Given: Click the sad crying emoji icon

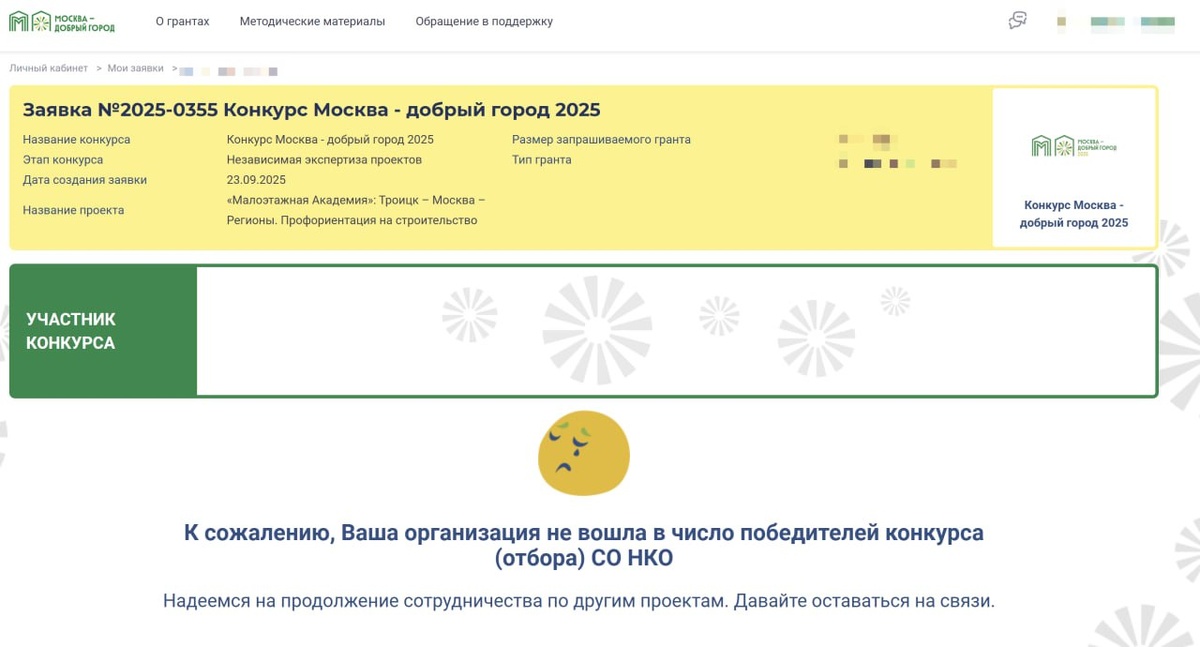Looking at the screenshot, I should (584, 453).
